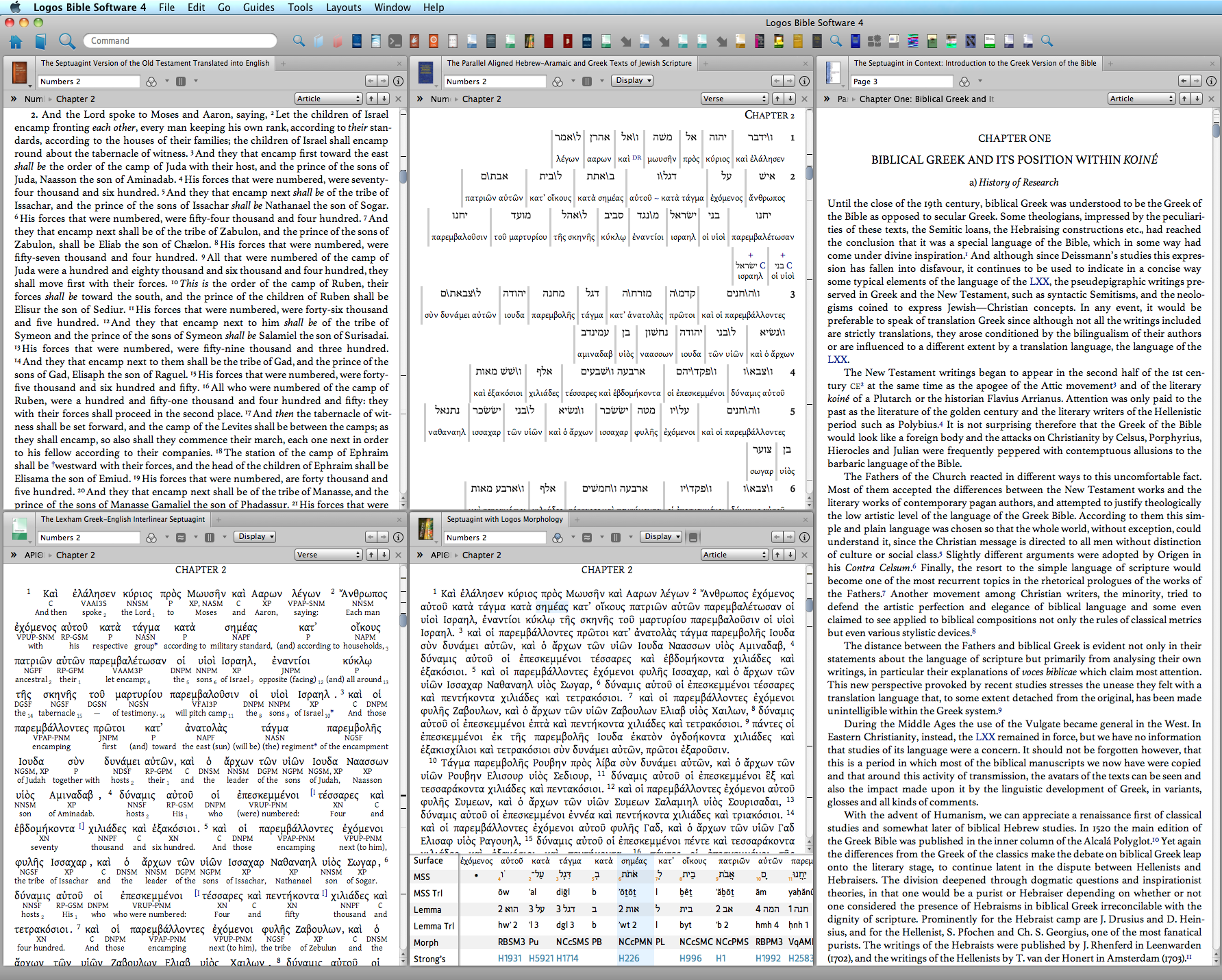Toggle multi-column view in Logos Morphology panel
The height and width of the screenshot is (980, 1222).
pos(616,538)
